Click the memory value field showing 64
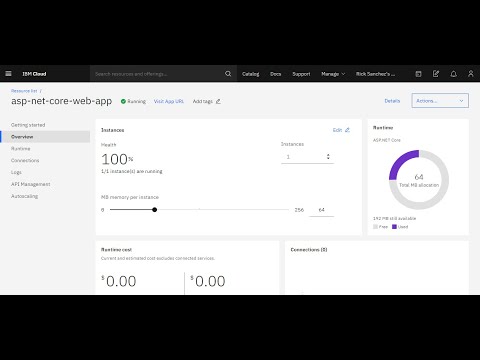Image resolution: width=480 pixels, height=360 pixels. (x=321, y=210)
